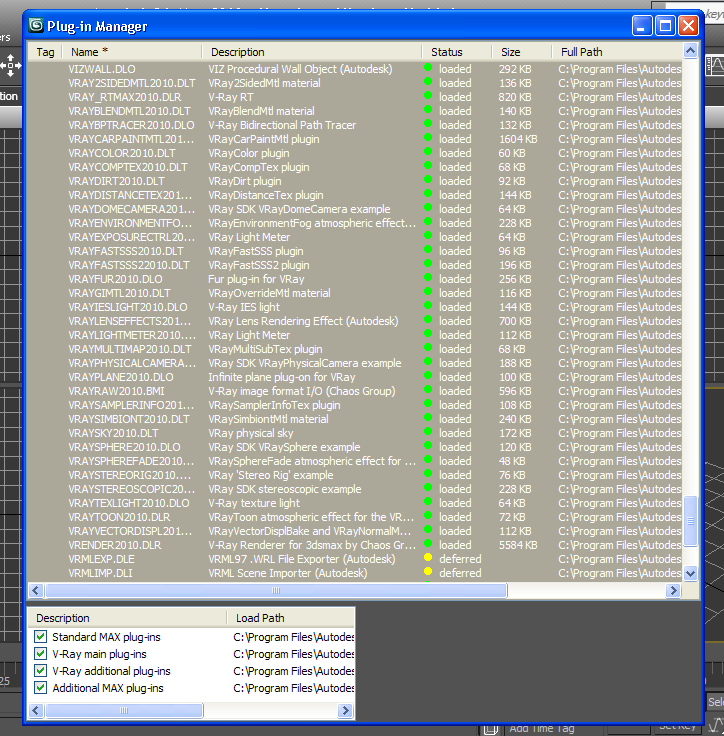The image size is (724, 736).
Task: Toggle Additional MAX plug-ins checkbox
Action: [41, 688]
